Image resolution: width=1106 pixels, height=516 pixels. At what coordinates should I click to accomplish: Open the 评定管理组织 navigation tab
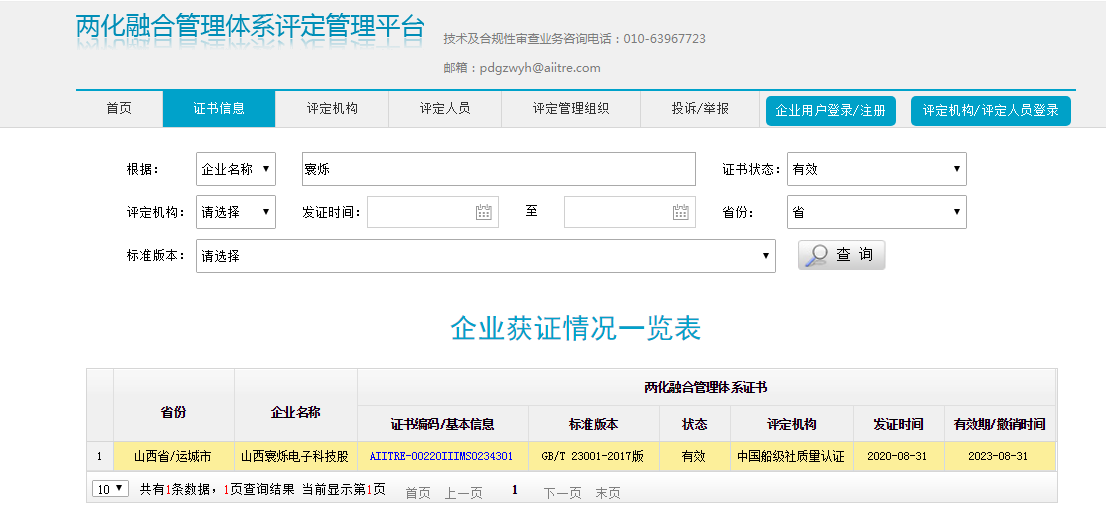pos(571,109)
